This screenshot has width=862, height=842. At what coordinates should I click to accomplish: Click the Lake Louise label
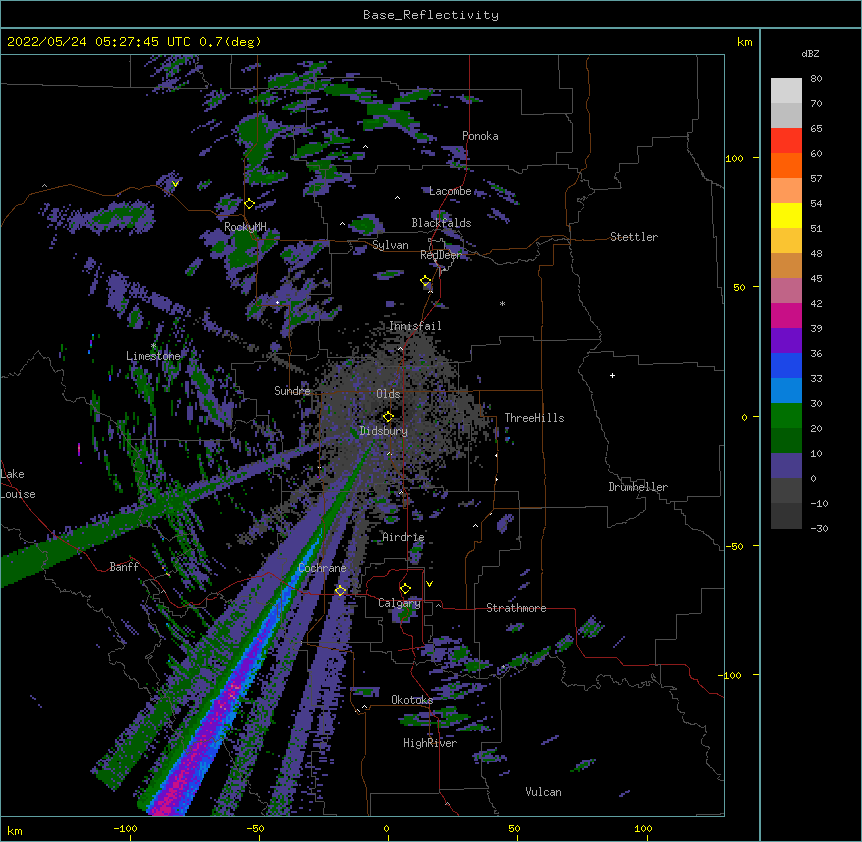[18, 484]
